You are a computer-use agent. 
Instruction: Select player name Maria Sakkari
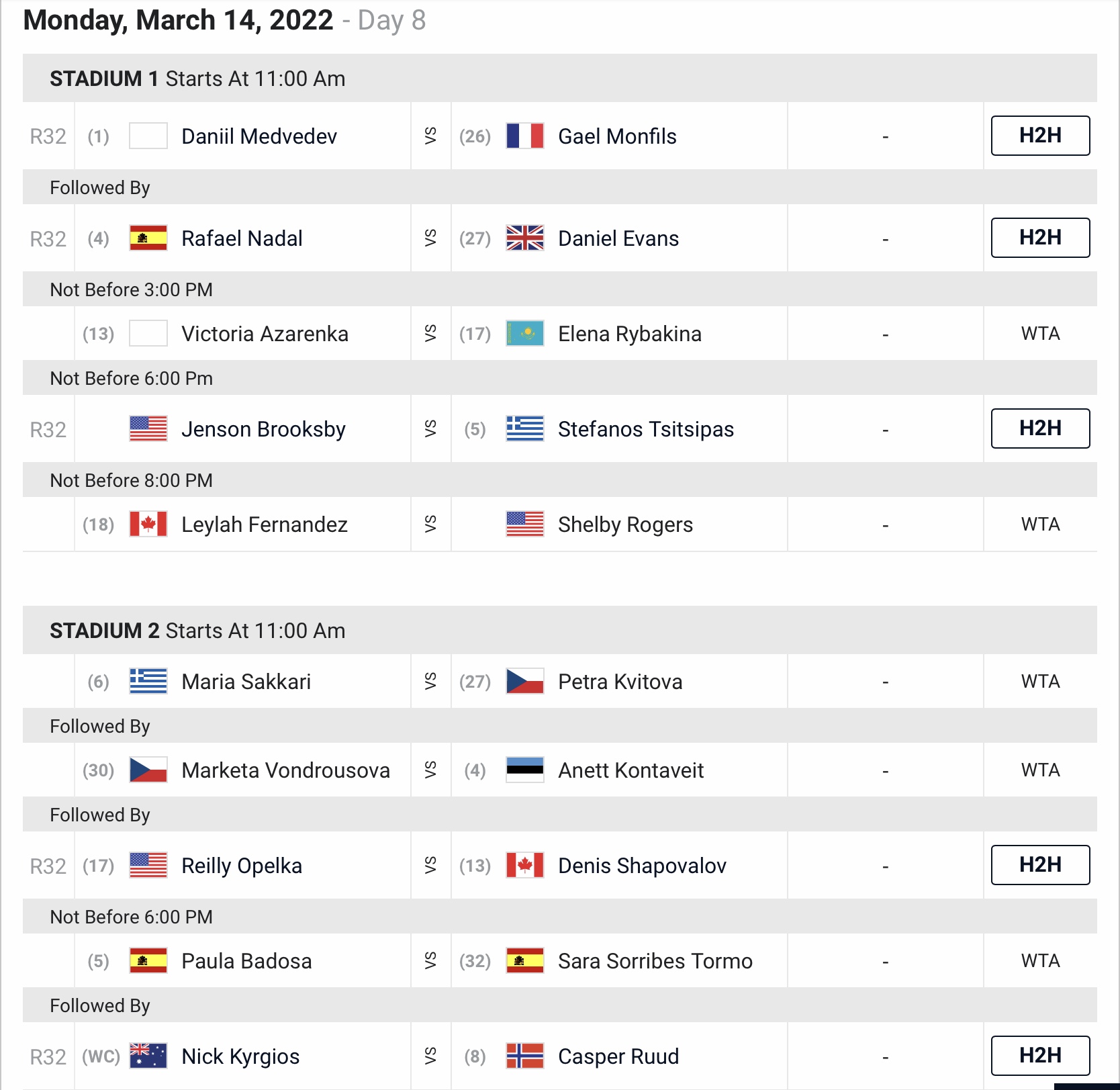tap(246, 682)
